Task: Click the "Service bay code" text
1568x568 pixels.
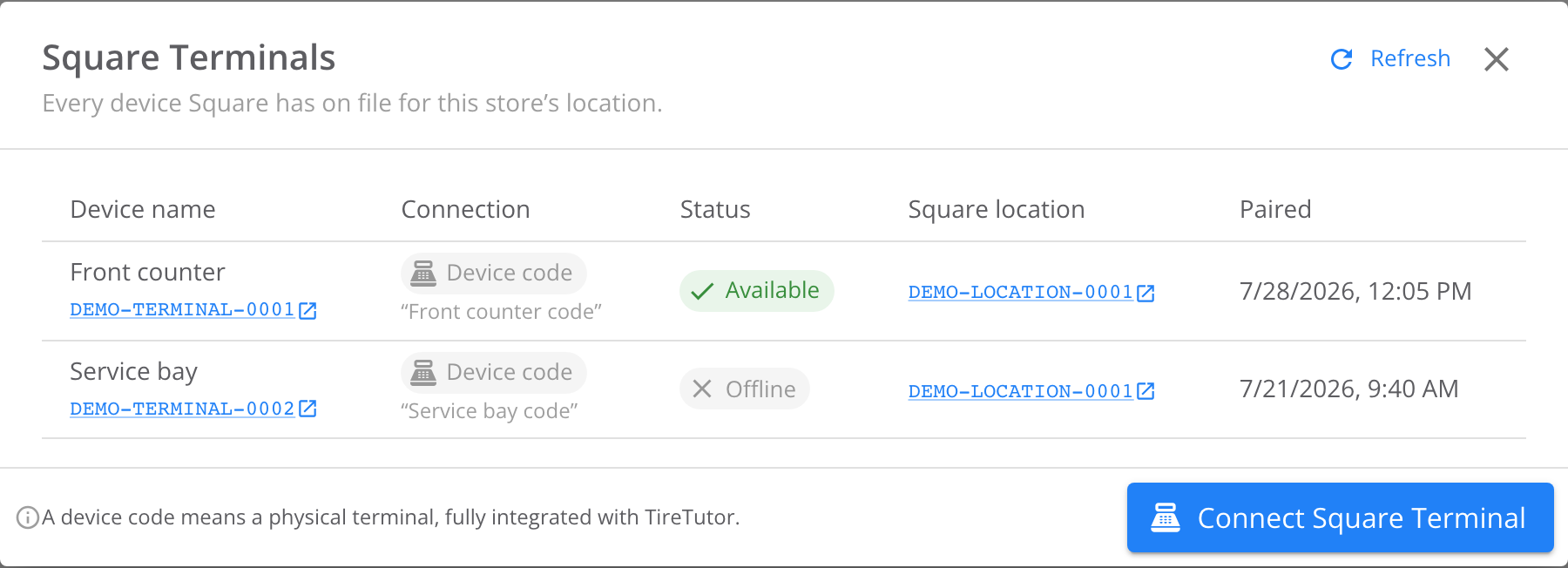Action: point(490,411)
